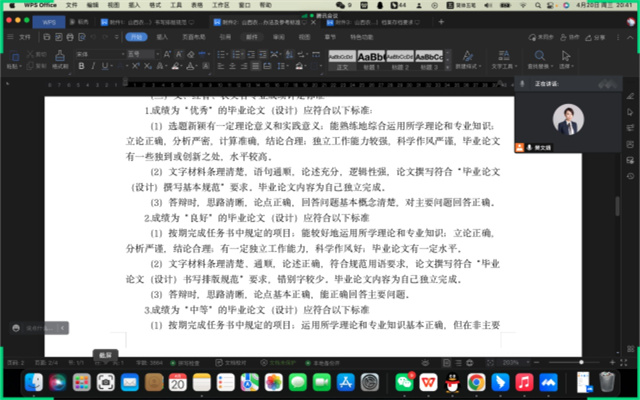The width and height of the screenshot is (640, 400).
Task: Click the zoom in plus button
Action: point(612,362)
